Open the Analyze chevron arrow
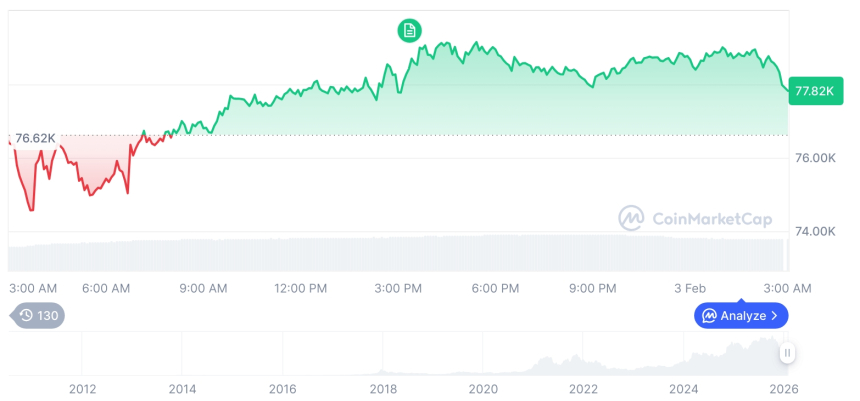 775,316
